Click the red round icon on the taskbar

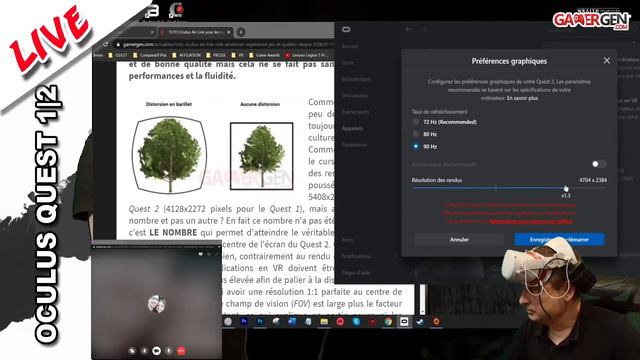click(340, 322)
